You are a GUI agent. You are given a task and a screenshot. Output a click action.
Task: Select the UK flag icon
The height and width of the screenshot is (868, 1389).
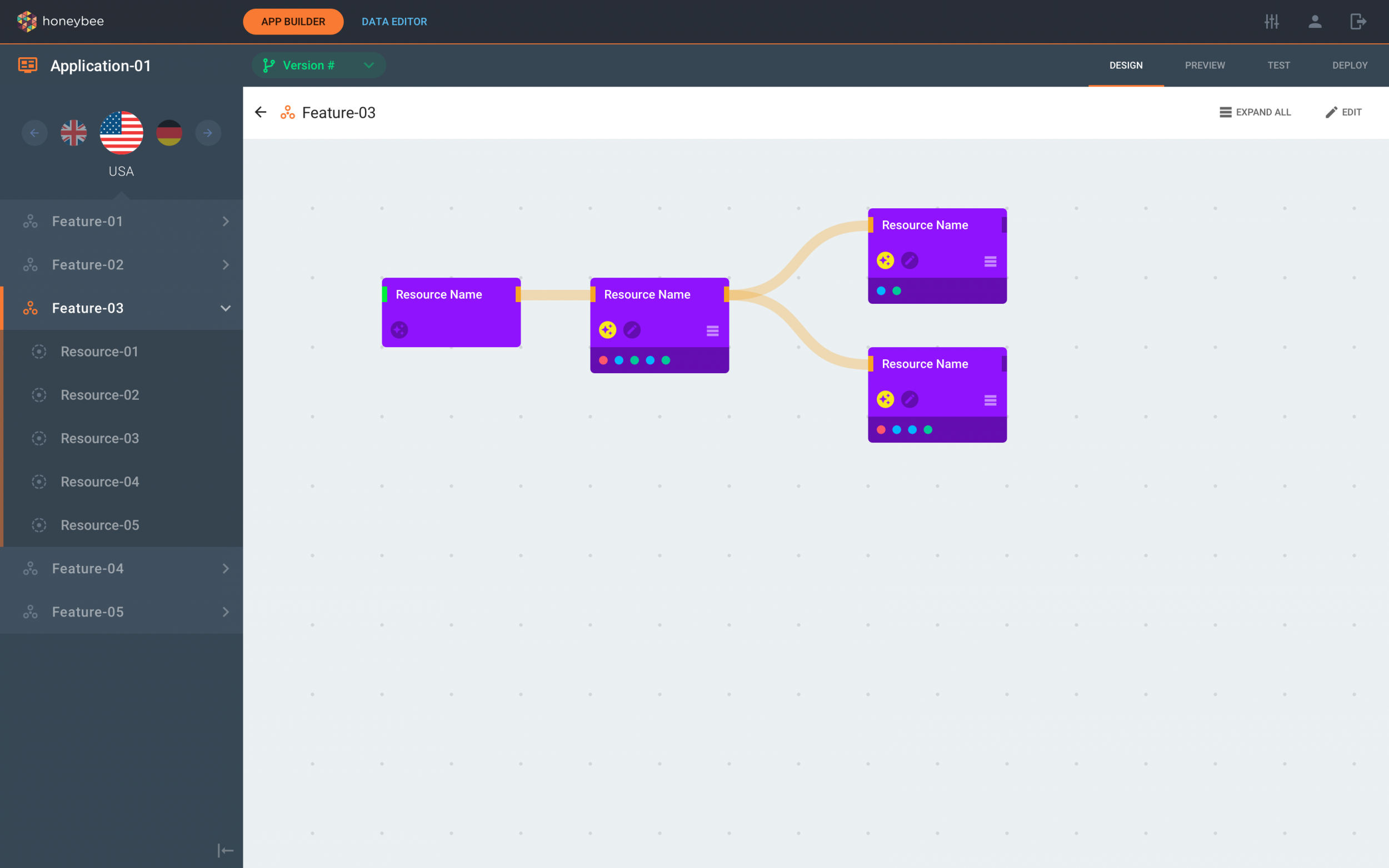click(73, 132)
